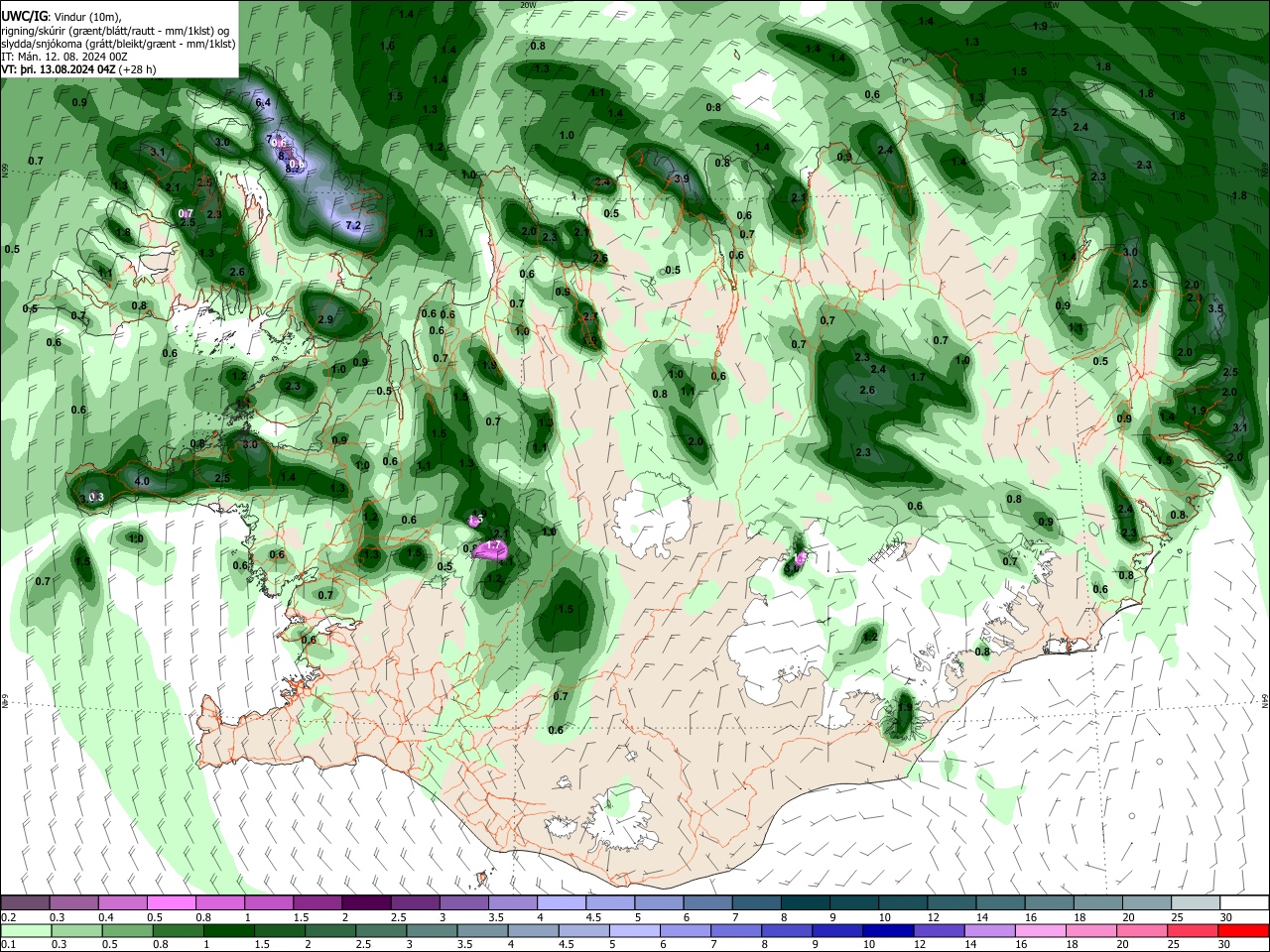Select bottom-row deep blue swatch between 10 and 12
Viewport: 1270px width, 952px height.
(887, 930)
